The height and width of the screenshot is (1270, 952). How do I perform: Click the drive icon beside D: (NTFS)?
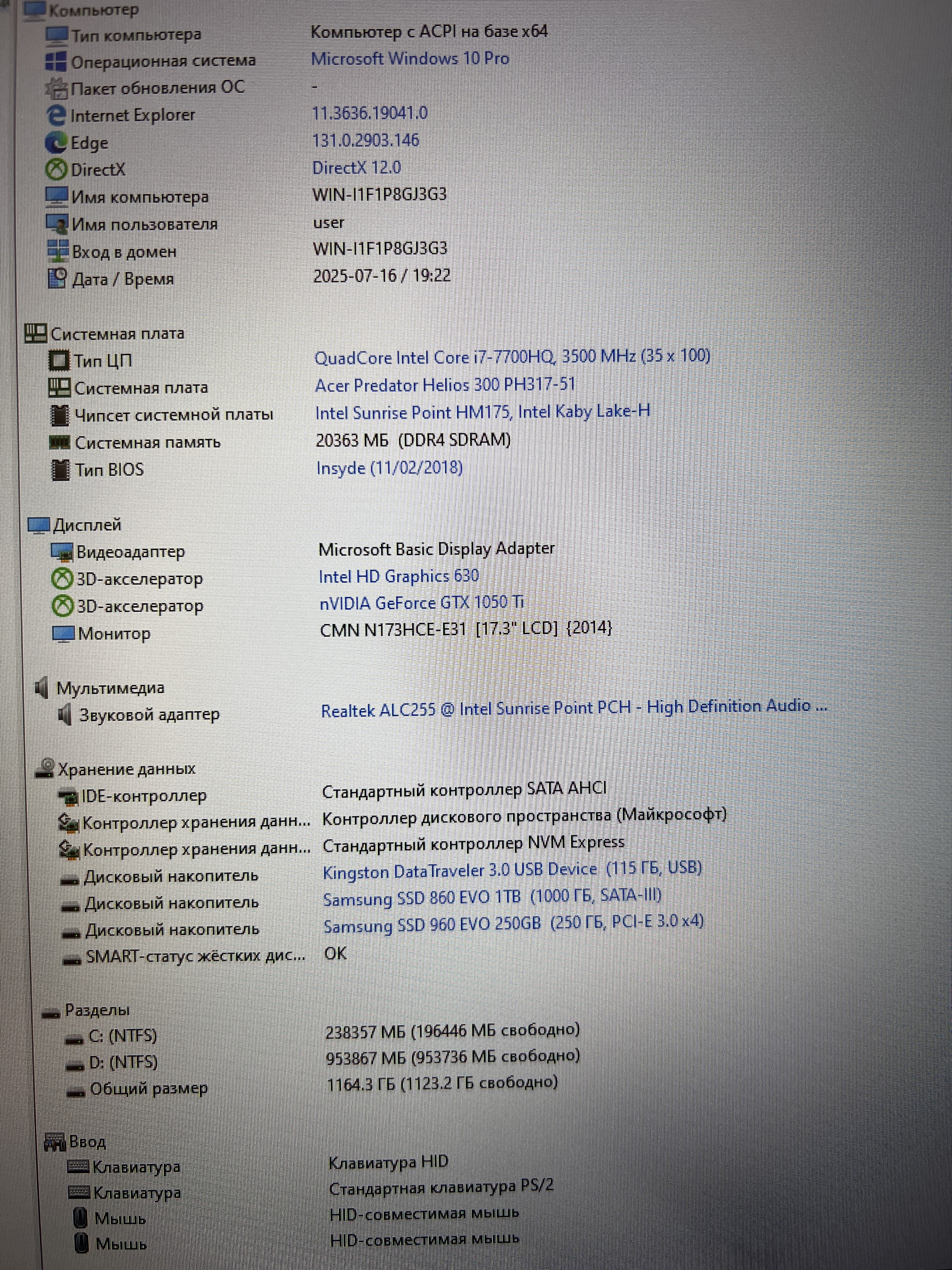click(x=76, y=1066)
